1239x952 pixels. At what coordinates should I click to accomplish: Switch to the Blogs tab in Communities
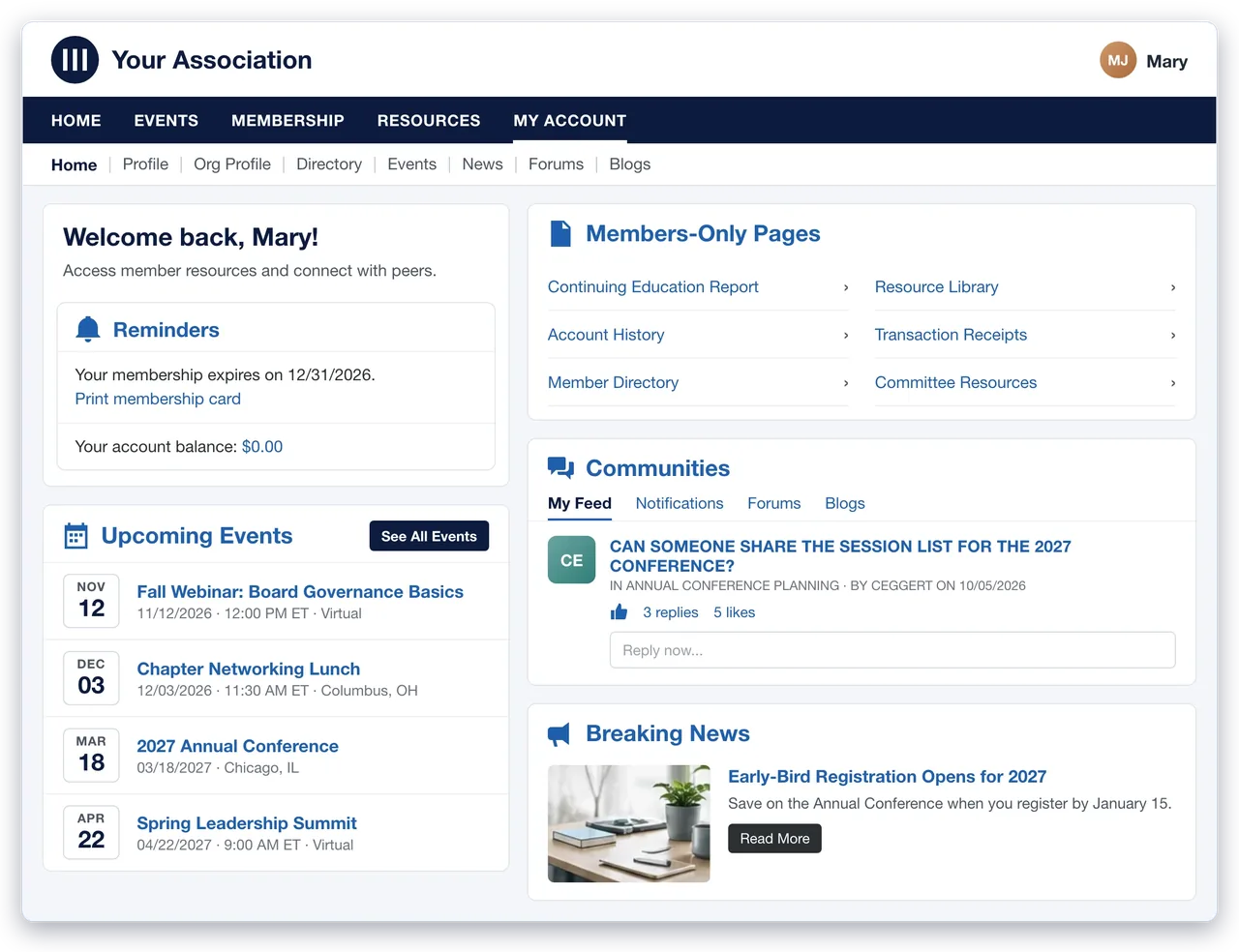(x=845, y=503)
